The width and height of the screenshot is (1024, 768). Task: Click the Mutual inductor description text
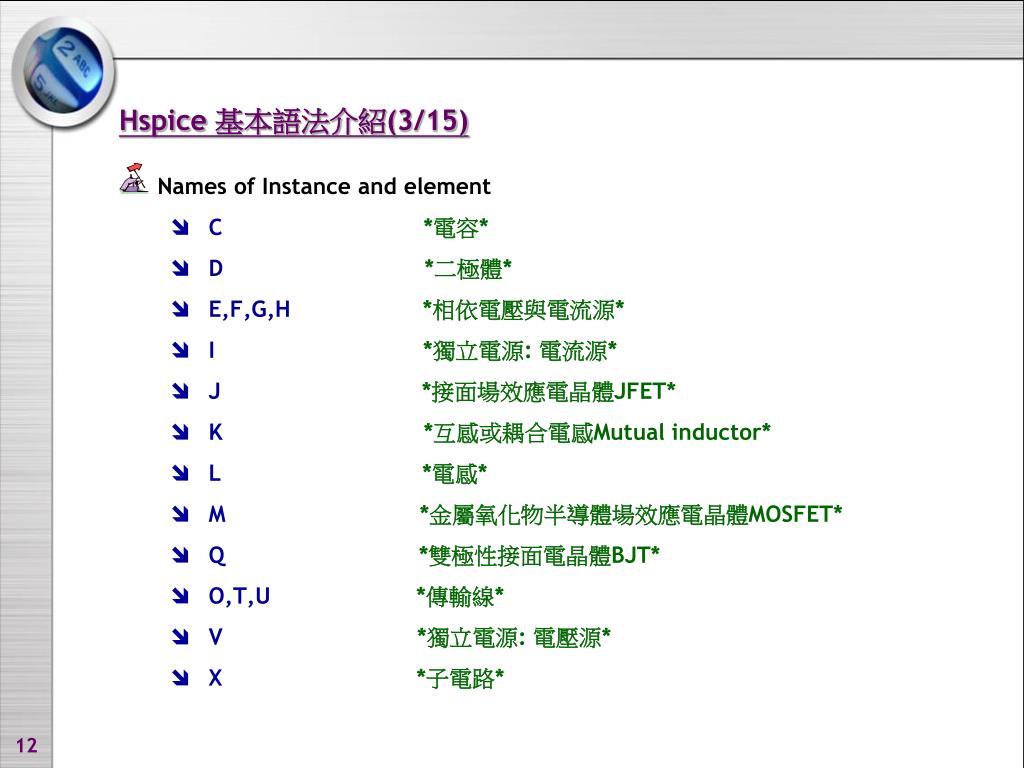(597, 432)
